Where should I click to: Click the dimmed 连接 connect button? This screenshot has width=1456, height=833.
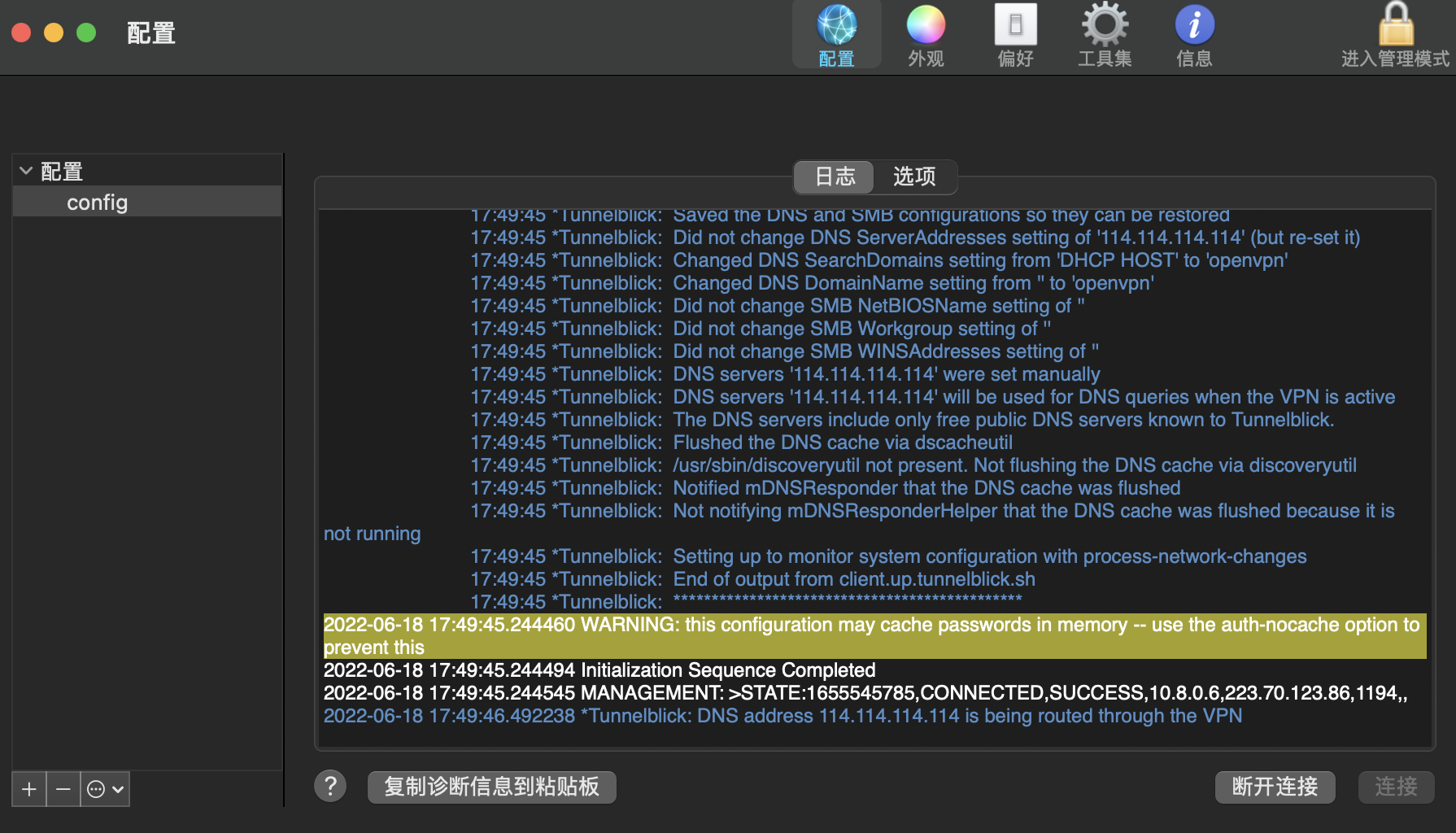coord(1396,787)
